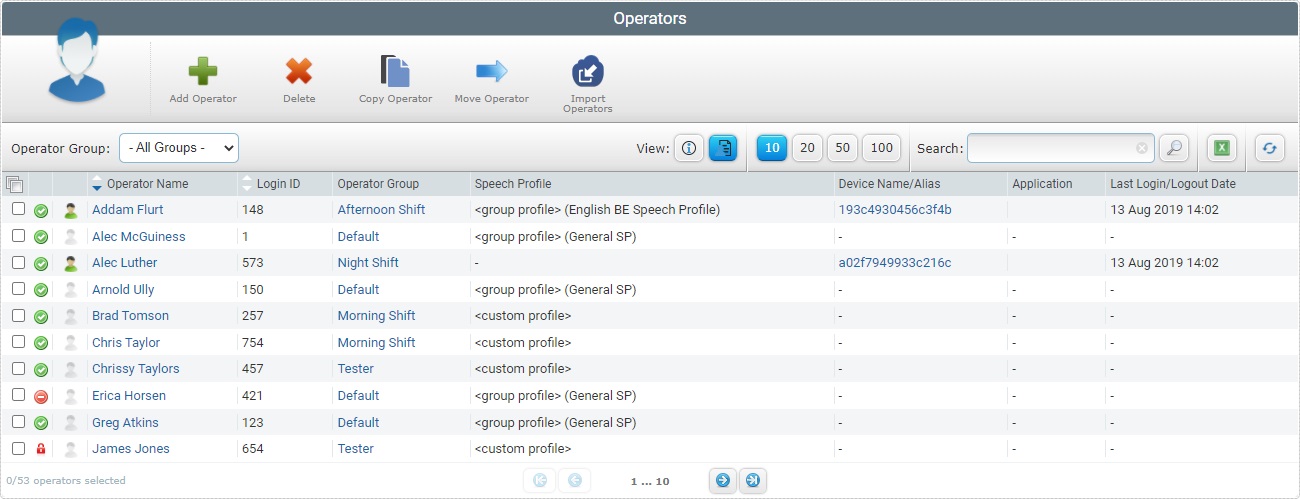Click Alec Luther's green logged-in user icon

(x=70, y=264)
